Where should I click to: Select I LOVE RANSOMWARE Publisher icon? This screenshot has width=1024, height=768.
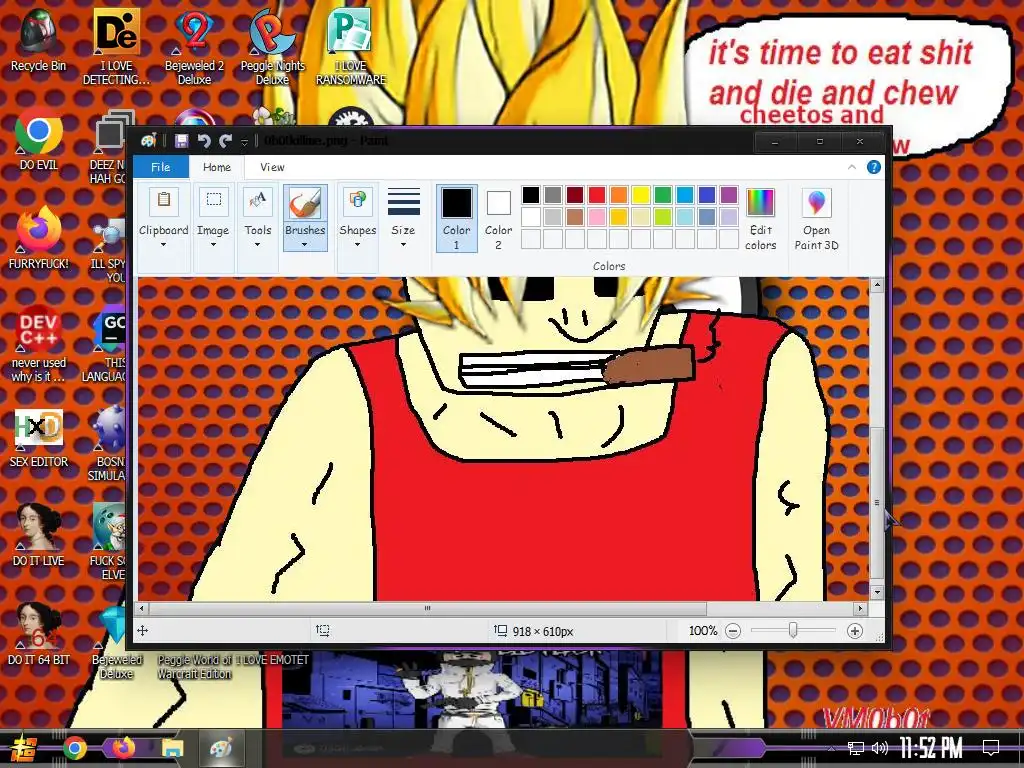(x=351, y=47)
